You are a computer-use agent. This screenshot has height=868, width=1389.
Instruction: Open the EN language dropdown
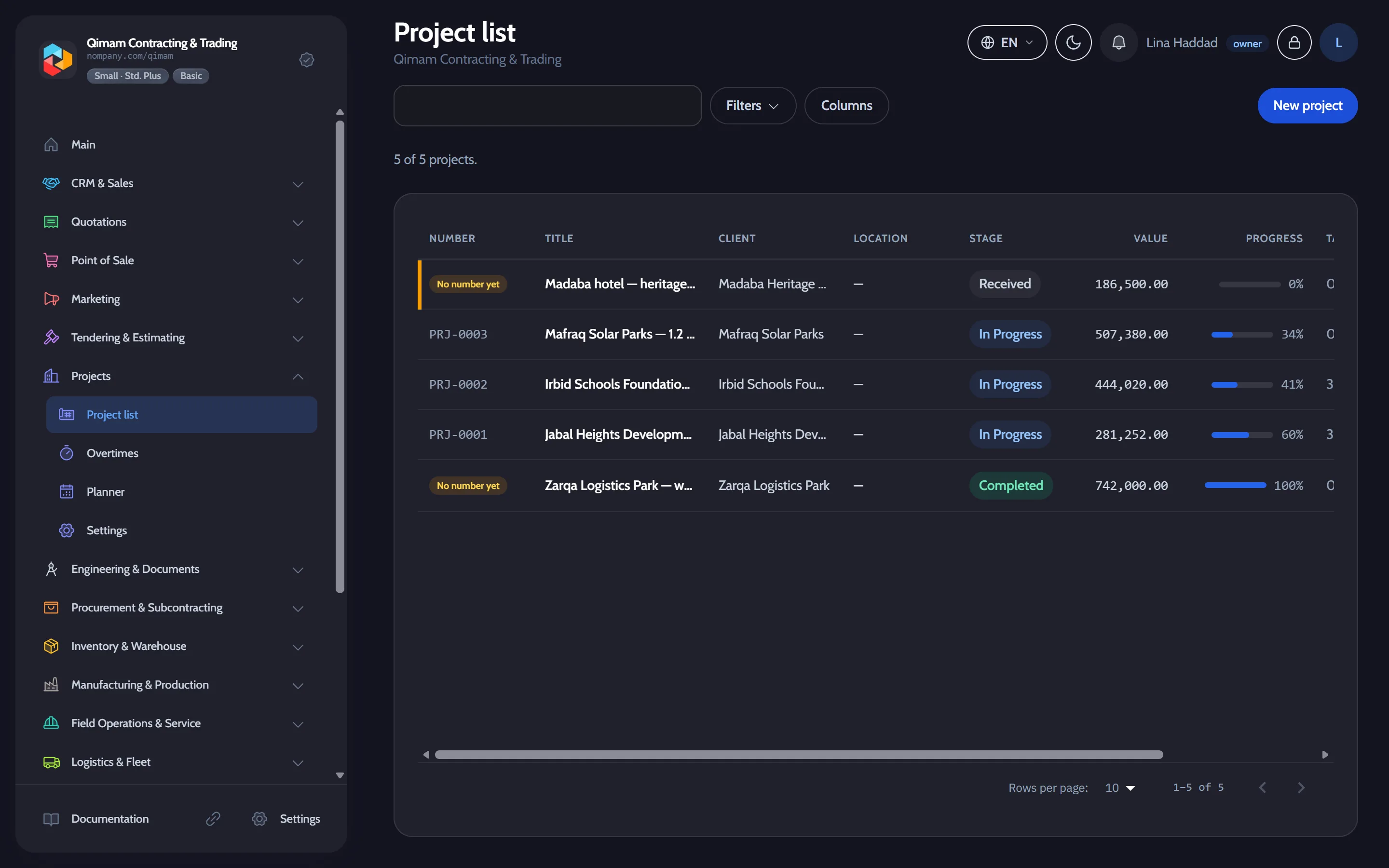(1007, 42)
